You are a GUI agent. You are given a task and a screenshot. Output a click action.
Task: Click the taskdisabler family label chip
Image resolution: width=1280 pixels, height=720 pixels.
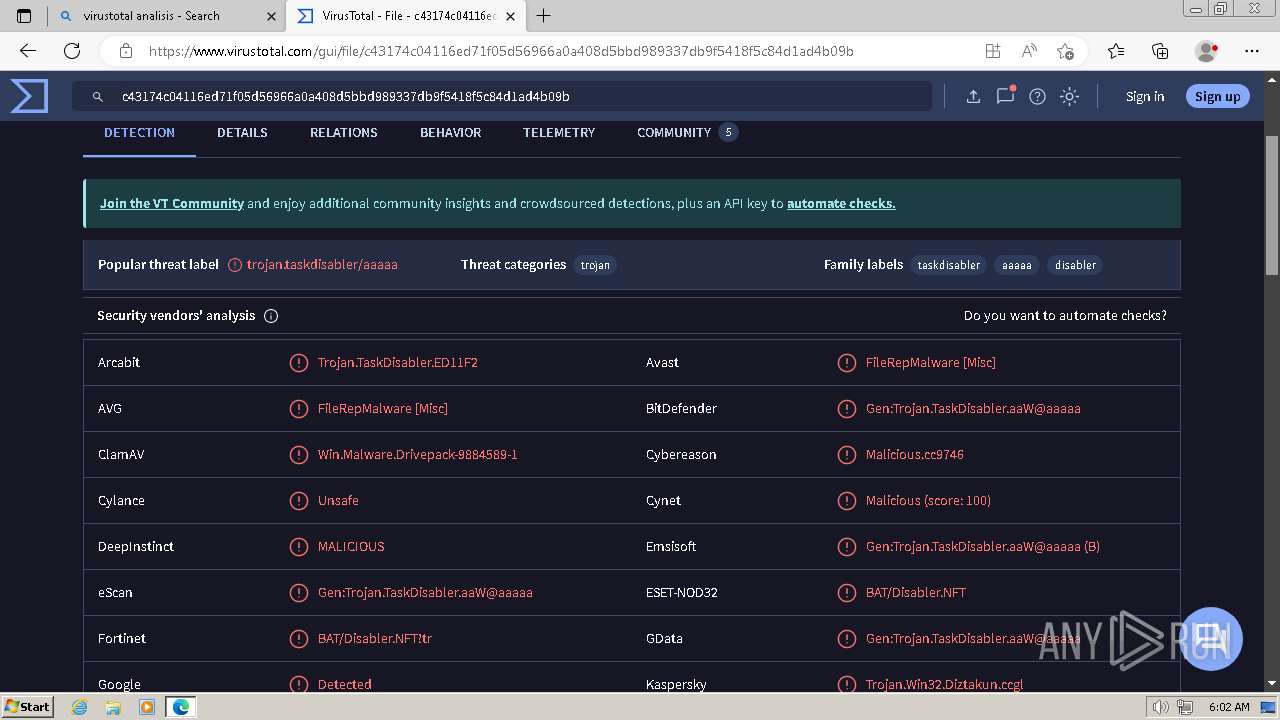coord(949,265)
